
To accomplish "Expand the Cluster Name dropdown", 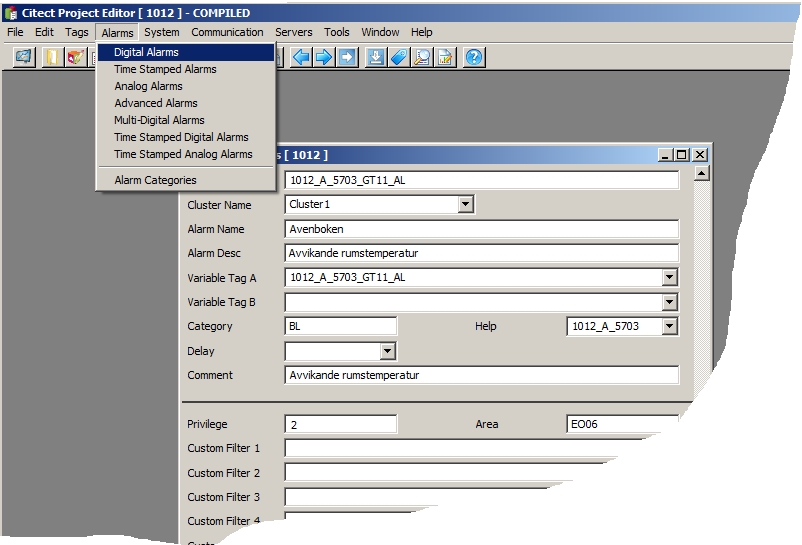I will pyautogui.click(x=465, y=205).
